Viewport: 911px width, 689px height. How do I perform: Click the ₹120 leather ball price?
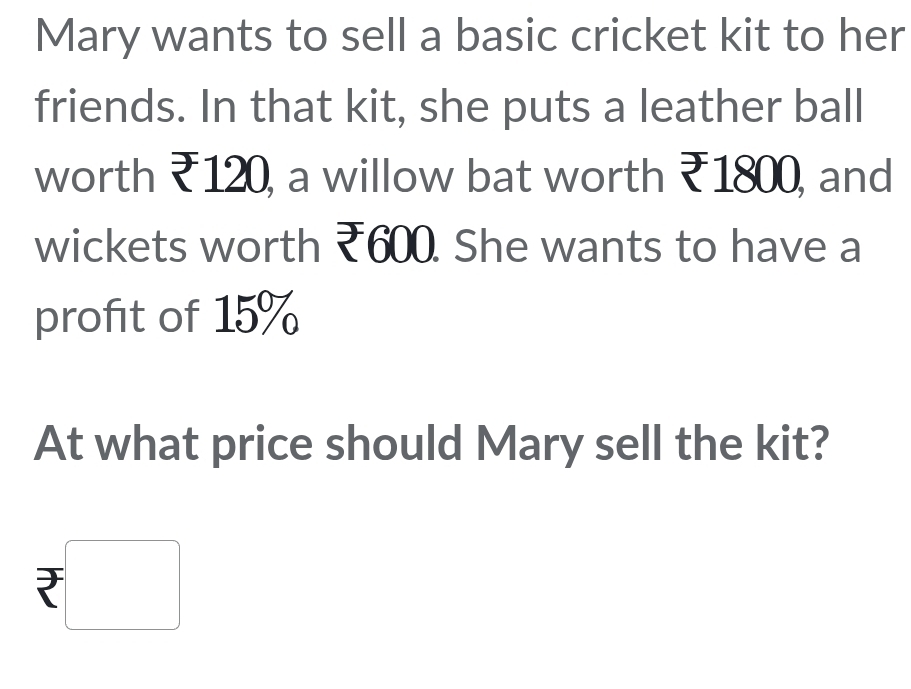[220, 176]
